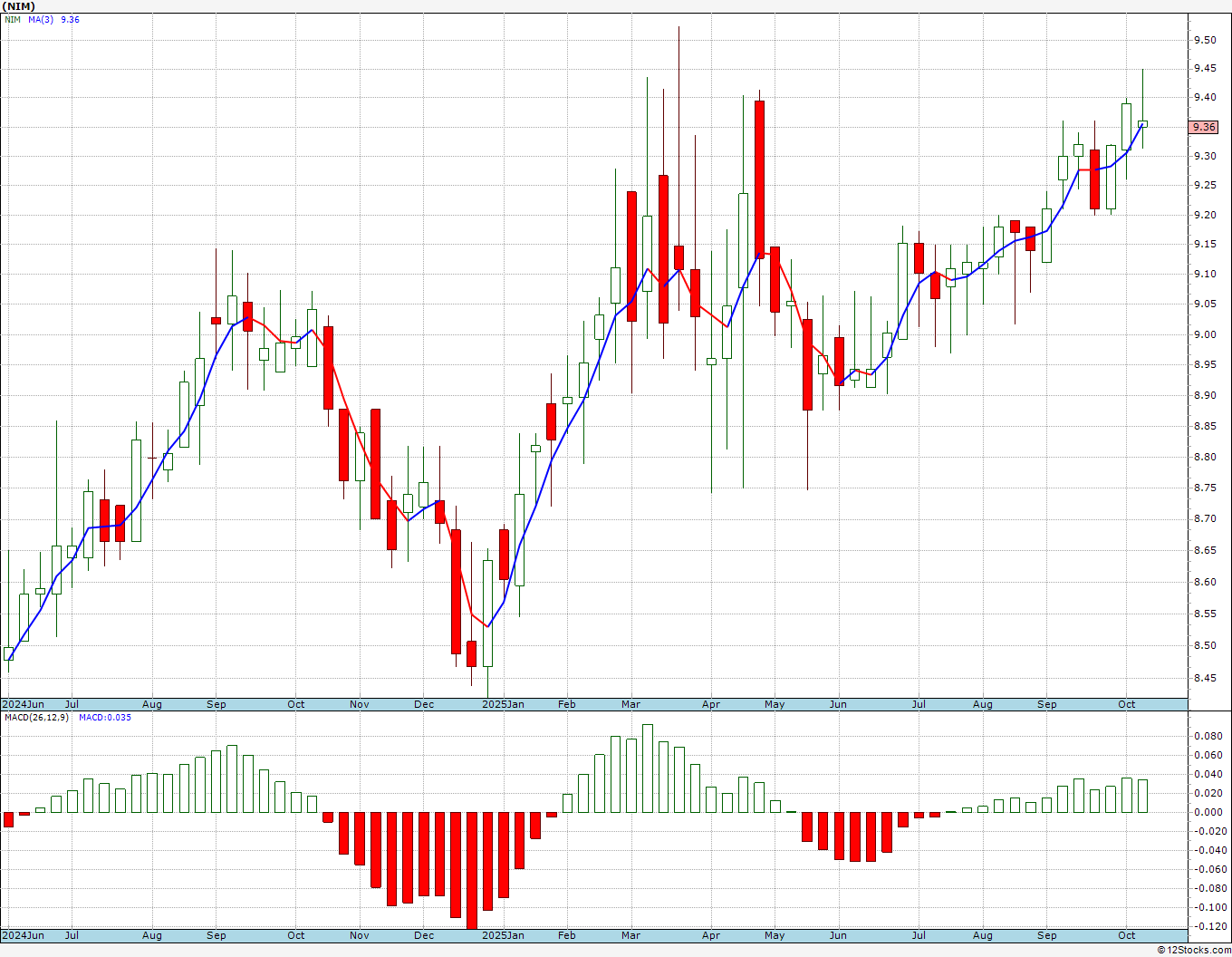
Task: Select the 8.50 price axis label
Action: (1205, 646)
